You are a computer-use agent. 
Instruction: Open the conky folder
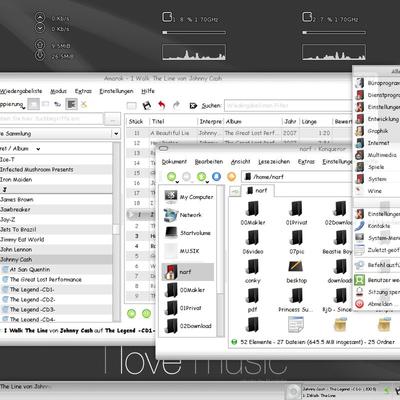click(x=253, y=271)
